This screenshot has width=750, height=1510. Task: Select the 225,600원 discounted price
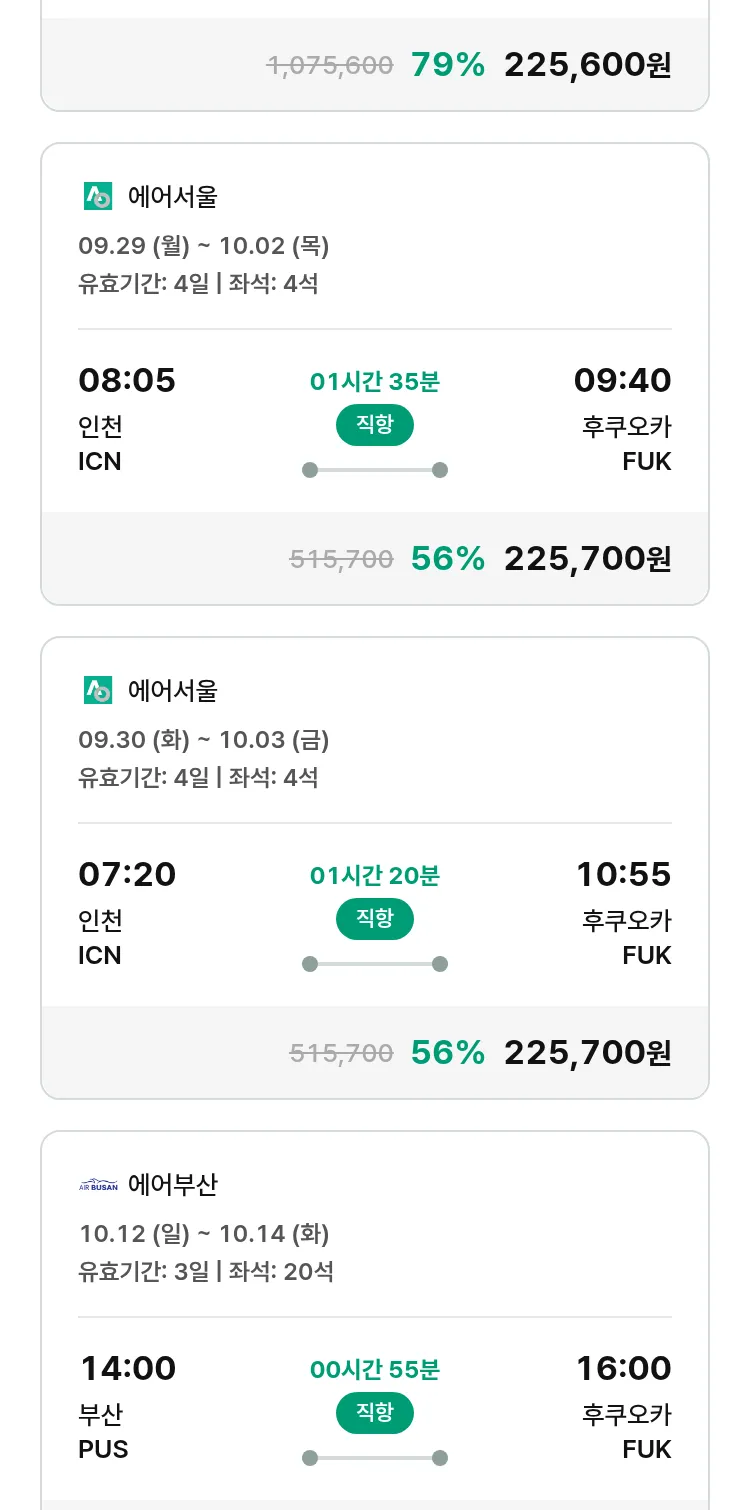point(587,65)
